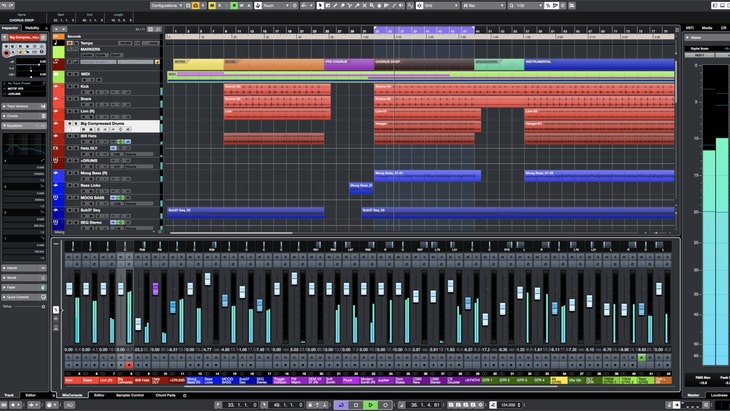Screen dimensions: 730x411
Task: Click the Play button in transport bar
Action: coord(371,405)
